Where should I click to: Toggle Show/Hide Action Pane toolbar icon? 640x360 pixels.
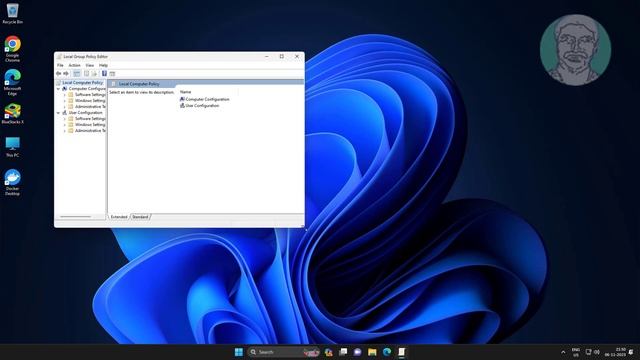coord(112,73)
